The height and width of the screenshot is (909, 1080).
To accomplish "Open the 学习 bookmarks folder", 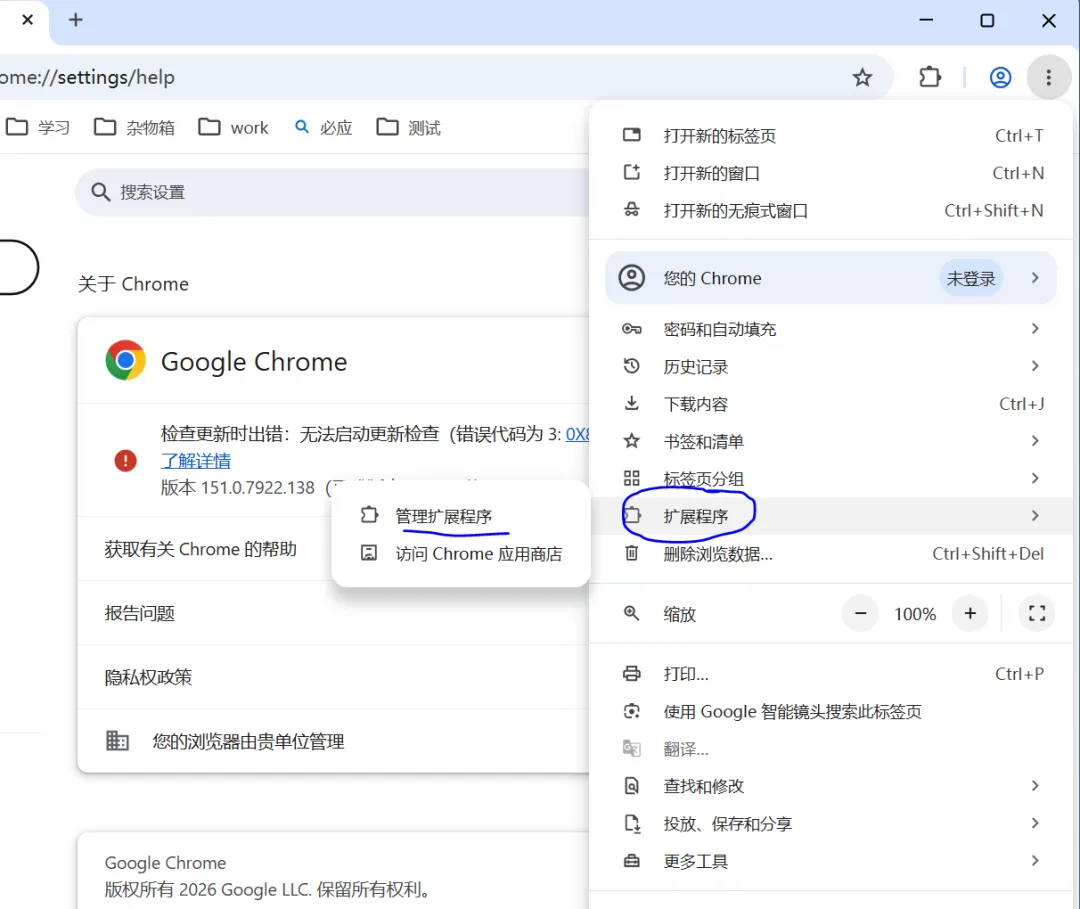I will tap(38, 127).
